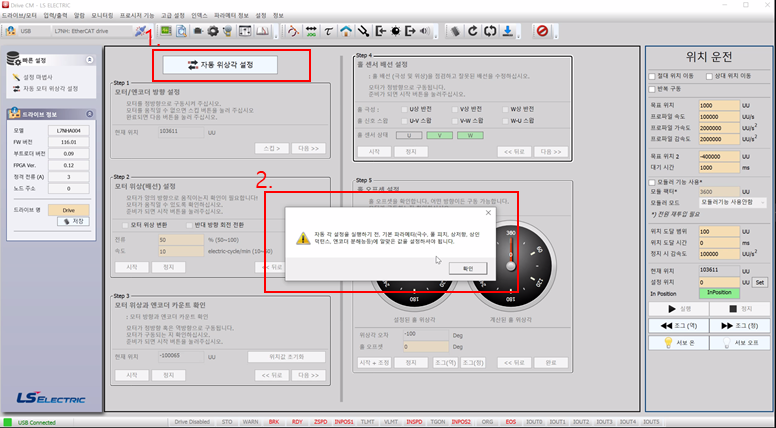Open the 모니터링 menu
Screen dimensions: 776x428
point(102,15)
